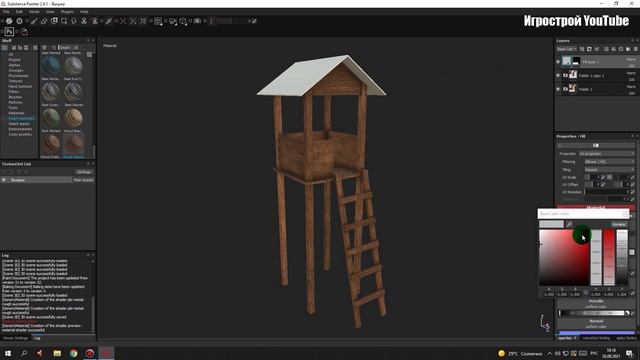Open the notification center icon
Screen dimensions: 640x360
pyautogui.click(x=629, y=353)
